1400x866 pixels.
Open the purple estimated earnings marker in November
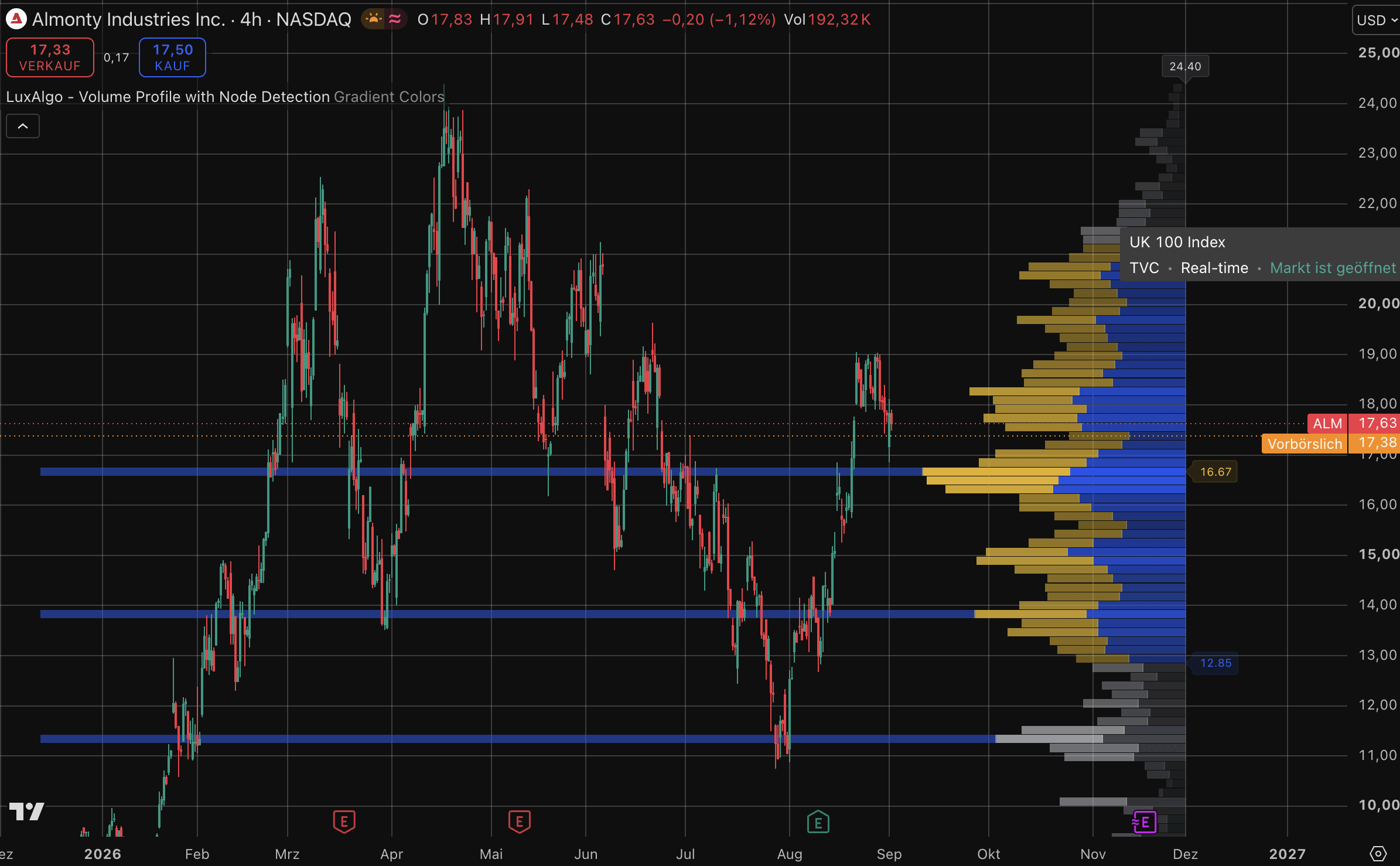tap(1145, 821)
